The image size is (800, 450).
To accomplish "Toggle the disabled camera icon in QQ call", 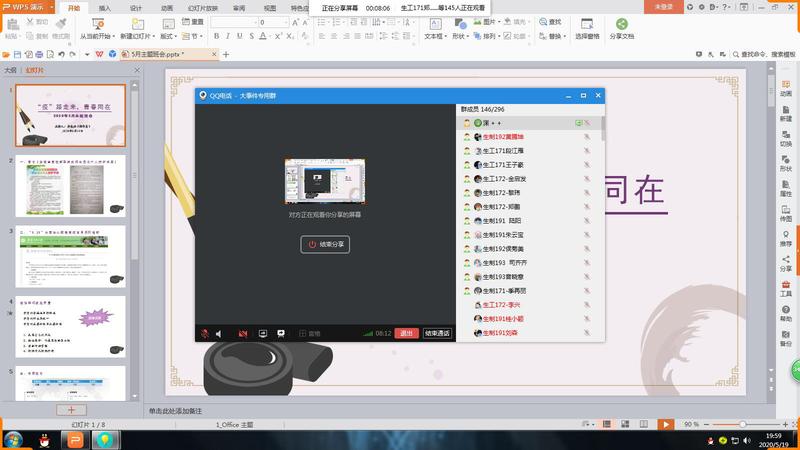I will tap(242, 333).
